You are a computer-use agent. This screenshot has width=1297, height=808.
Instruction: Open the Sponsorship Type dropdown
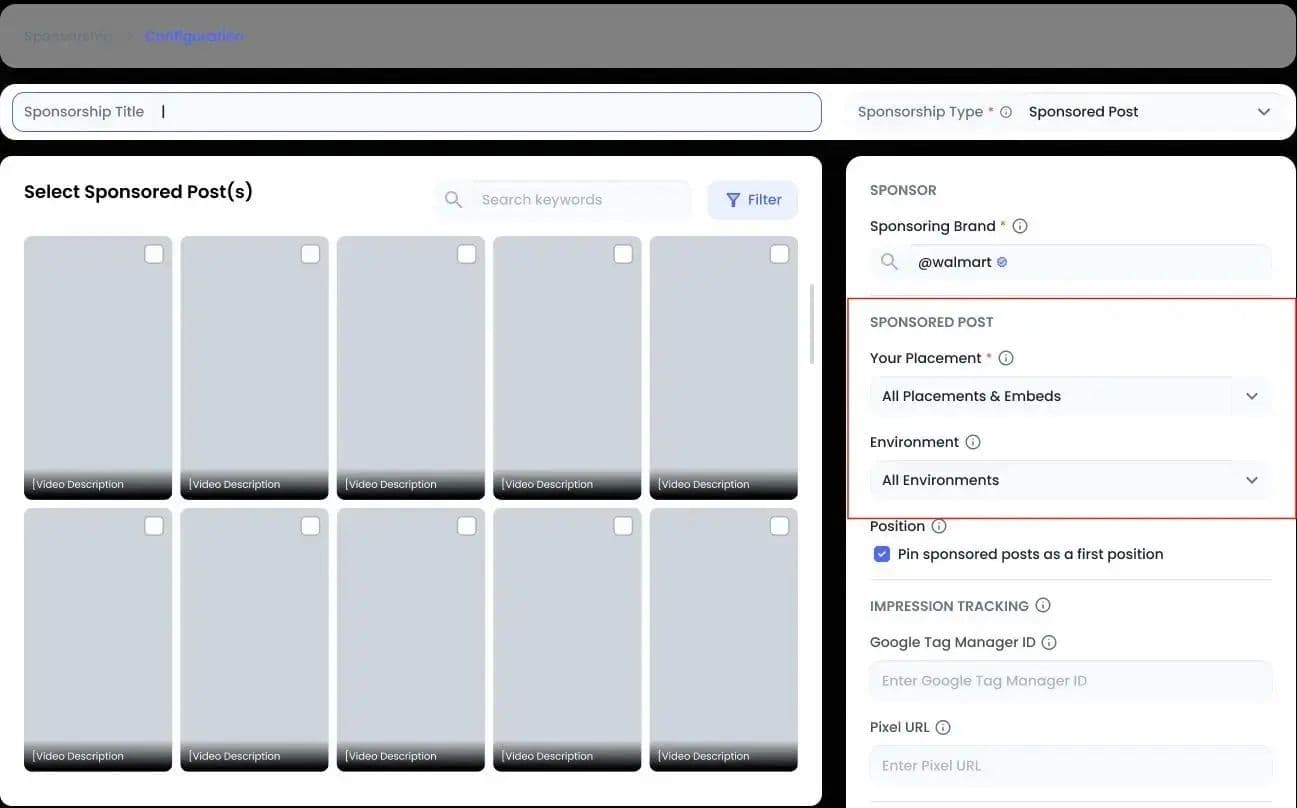[x=1151, y=112]
